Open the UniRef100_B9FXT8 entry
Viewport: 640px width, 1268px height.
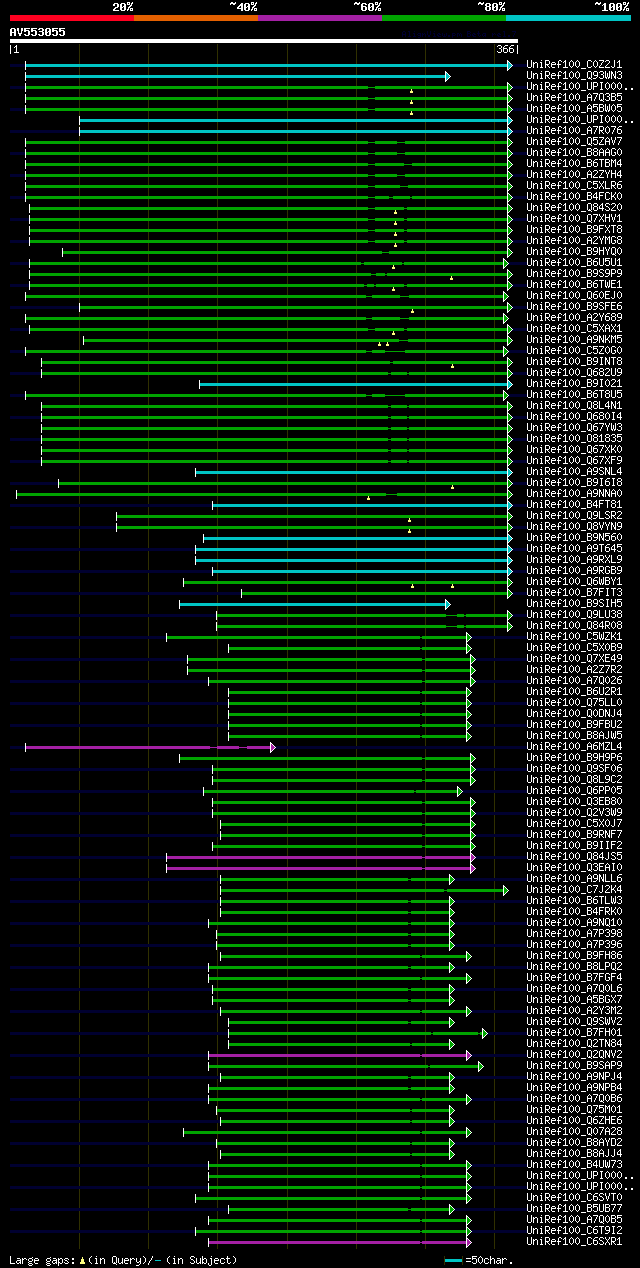574,230
